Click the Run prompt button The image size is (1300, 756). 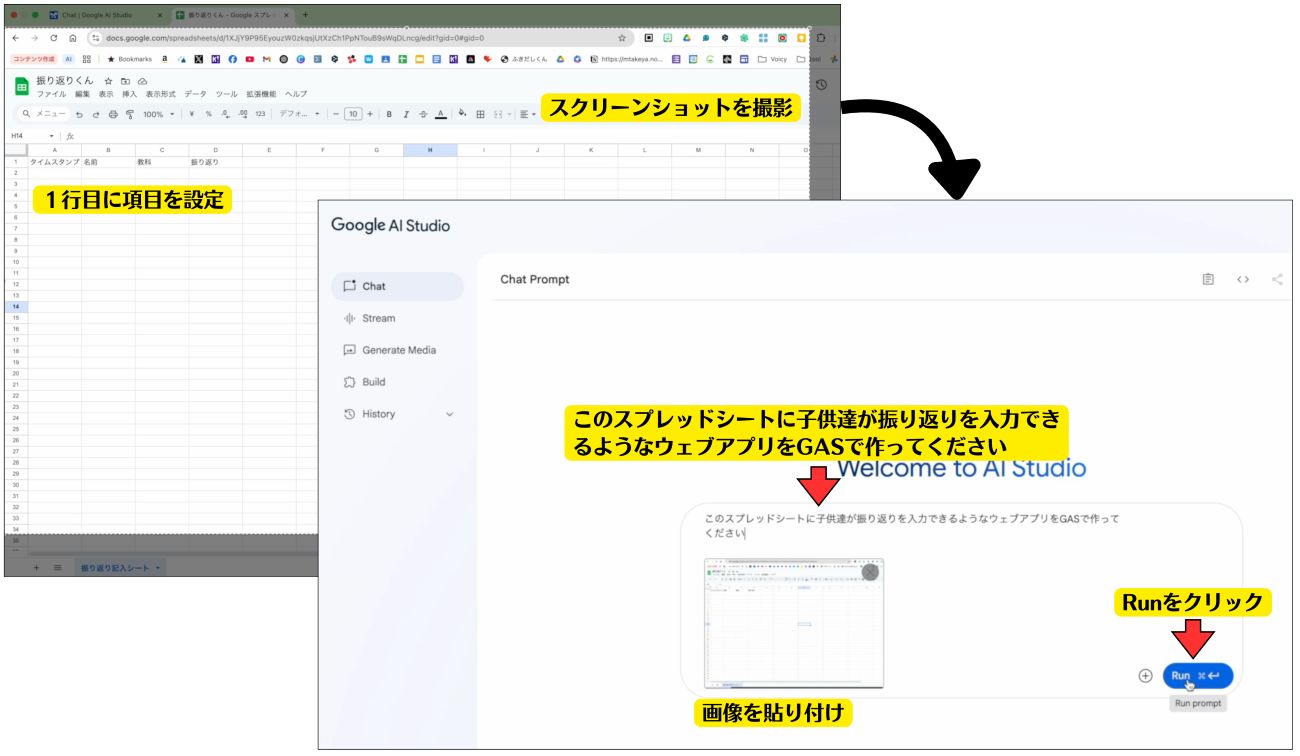tap(1198, 675)
